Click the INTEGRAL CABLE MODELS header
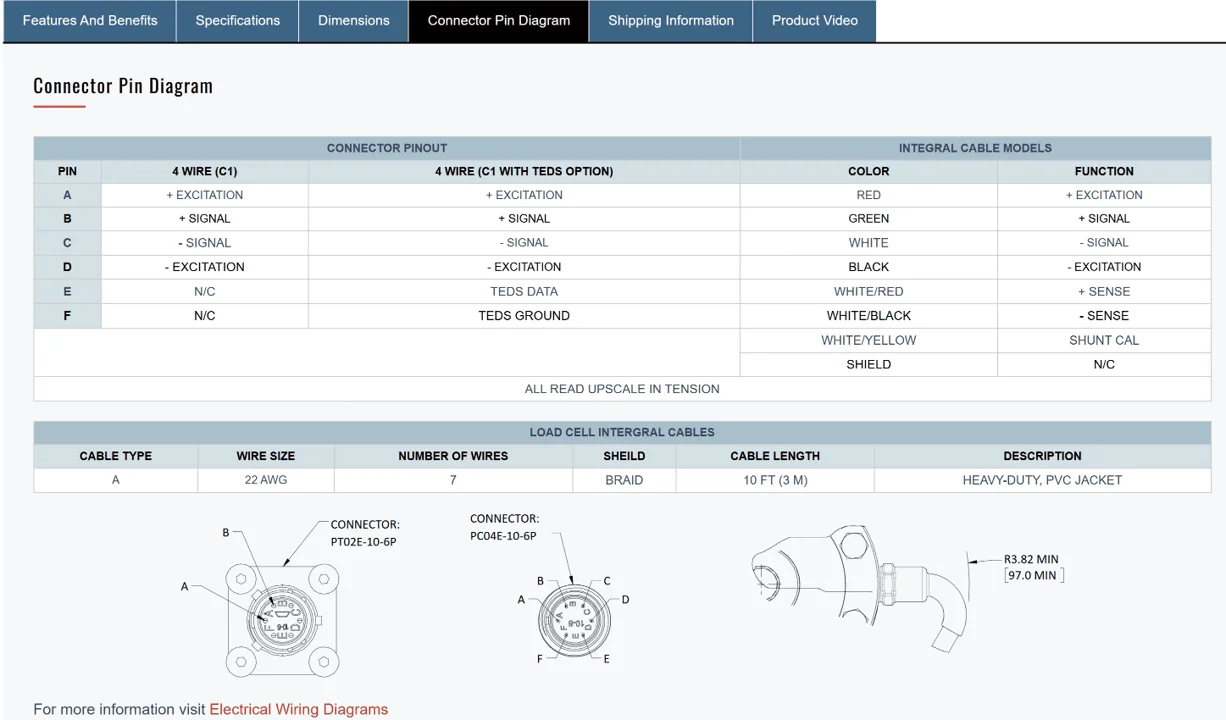The image size is (1226, 720). click(975, 148)
